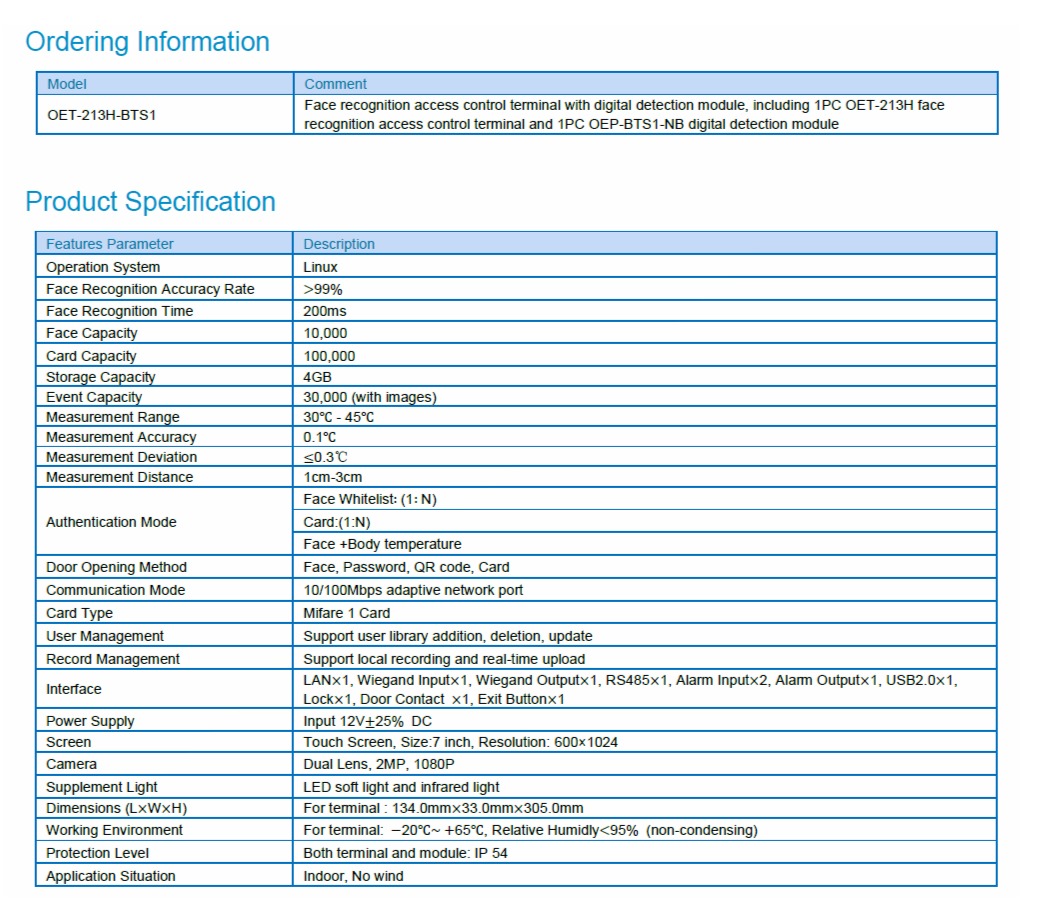
Task: Click the 'Comment' column header
Action: pyautogui.click(x=335, y=84)
